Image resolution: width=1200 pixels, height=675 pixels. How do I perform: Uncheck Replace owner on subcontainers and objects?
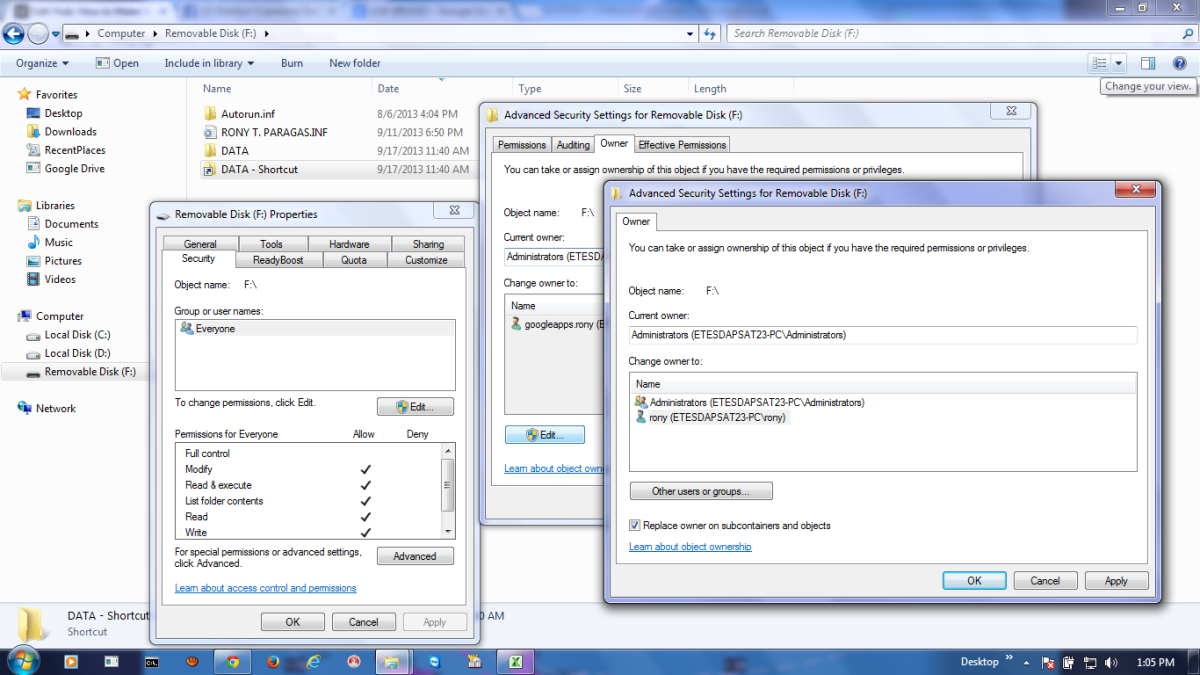(x=636, y=525)
